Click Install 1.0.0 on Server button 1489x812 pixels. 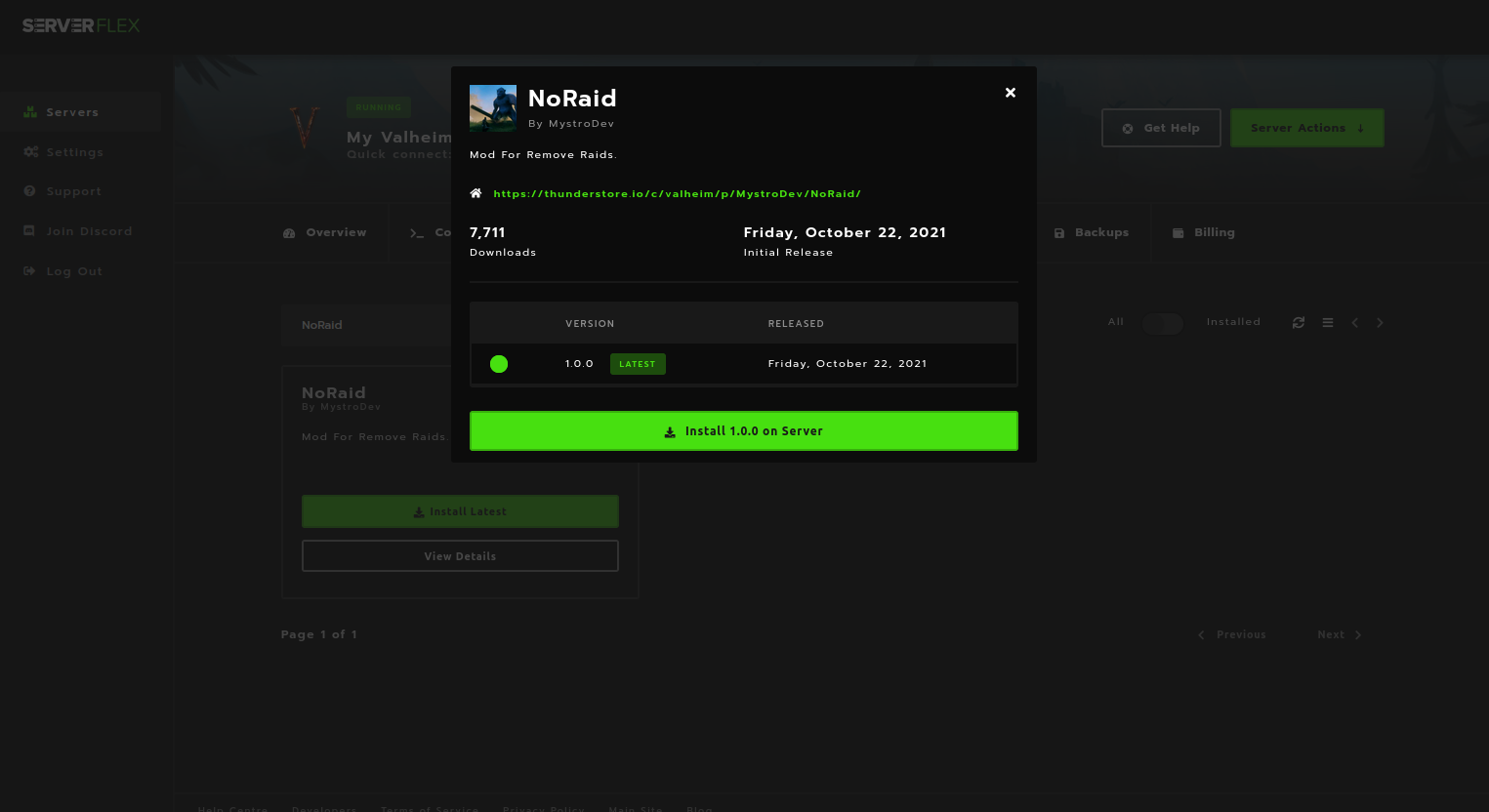pyautogui.click(x=744, y=430)
